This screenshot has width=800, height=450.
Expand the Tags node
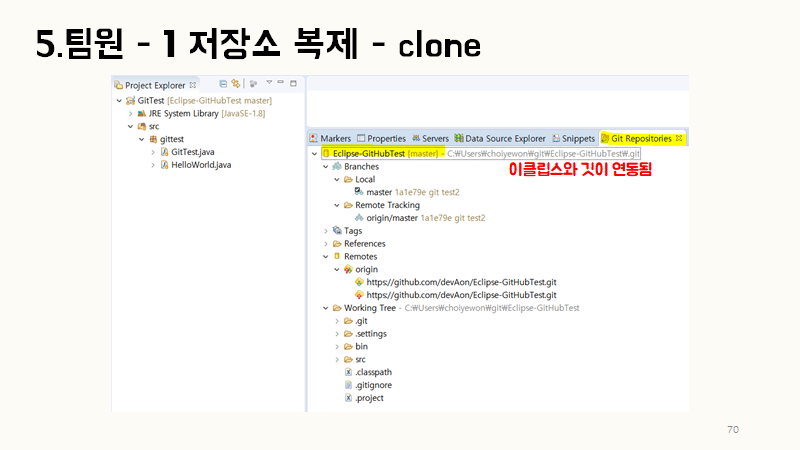326,231
